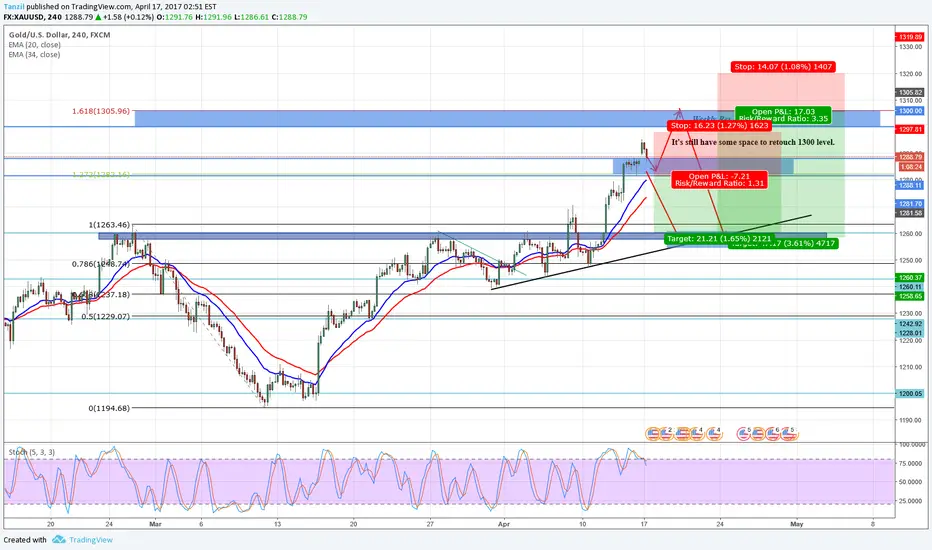Click the O:1291.76 open value in header
Screen dimensions: 932x550
175,17
